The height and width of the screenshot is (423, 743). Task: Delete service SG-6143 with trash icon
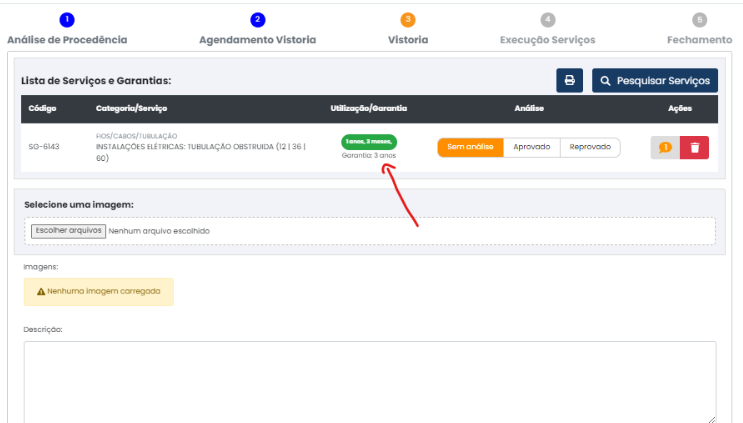694,147
